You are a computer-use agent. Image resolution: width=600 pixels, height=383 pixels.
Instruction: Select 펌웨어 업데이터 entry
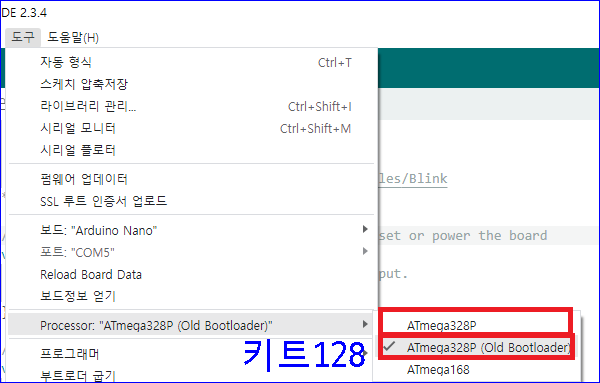[191, 179]
